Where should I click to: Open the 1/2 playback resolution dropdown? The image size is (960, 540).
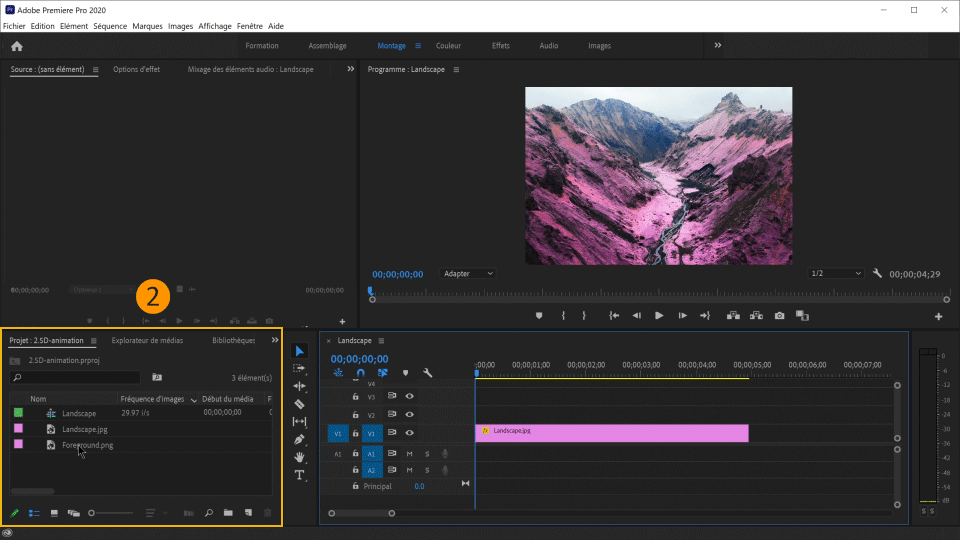click(x=835, y=273)
